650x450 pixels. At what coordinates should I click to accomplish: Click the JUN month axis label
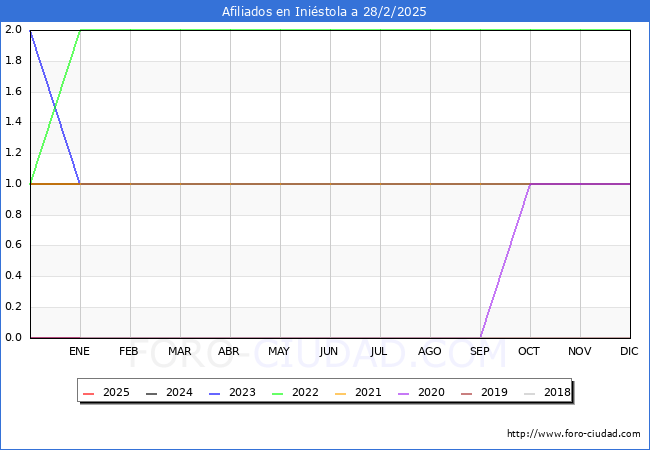[329, 351]
